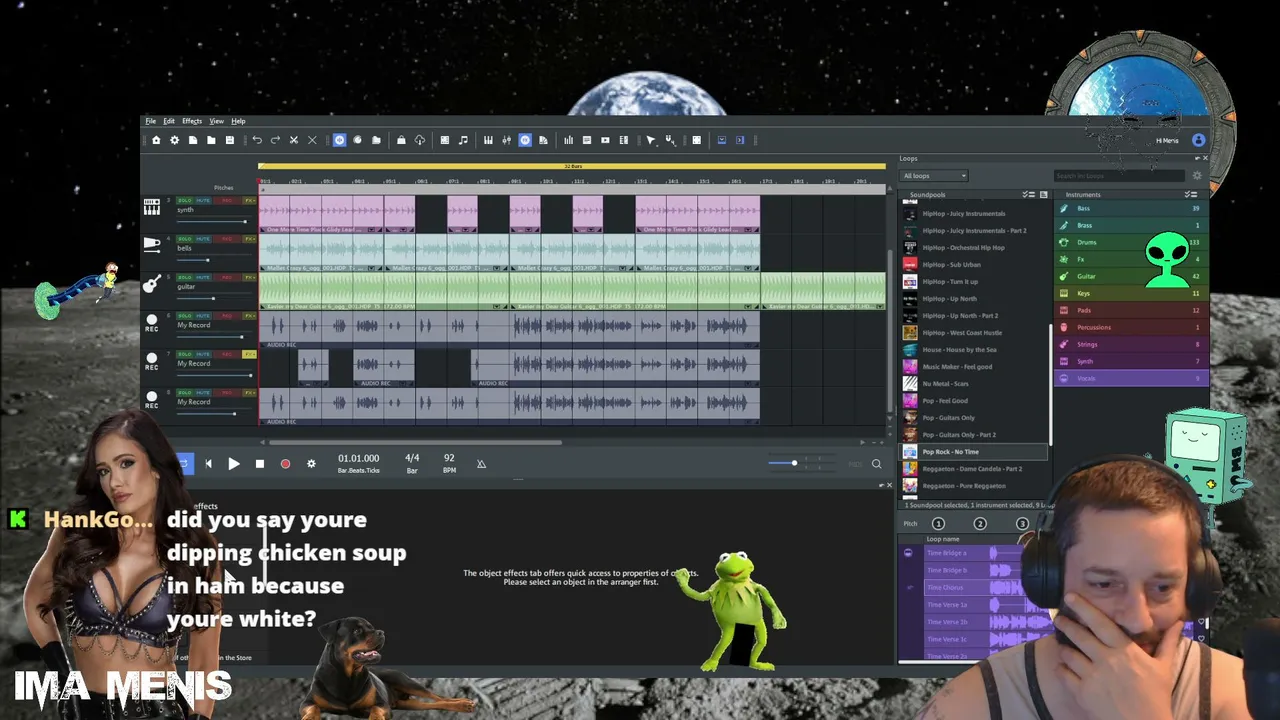Click the magnifier zoom icon in the transport bar
Screen dimensions: 1280x720
click(x=876, y=464)
